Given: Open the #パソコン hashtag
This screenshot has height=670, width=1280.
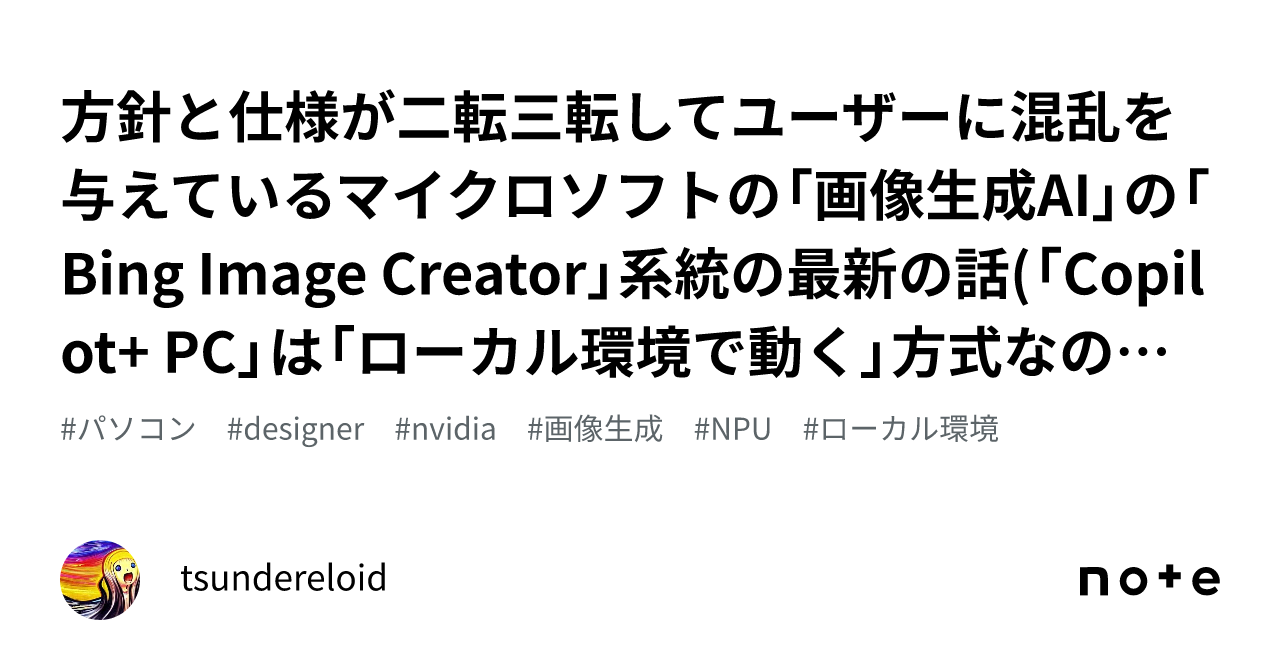Looking at the screenshot, I should [x=128, y=429].
